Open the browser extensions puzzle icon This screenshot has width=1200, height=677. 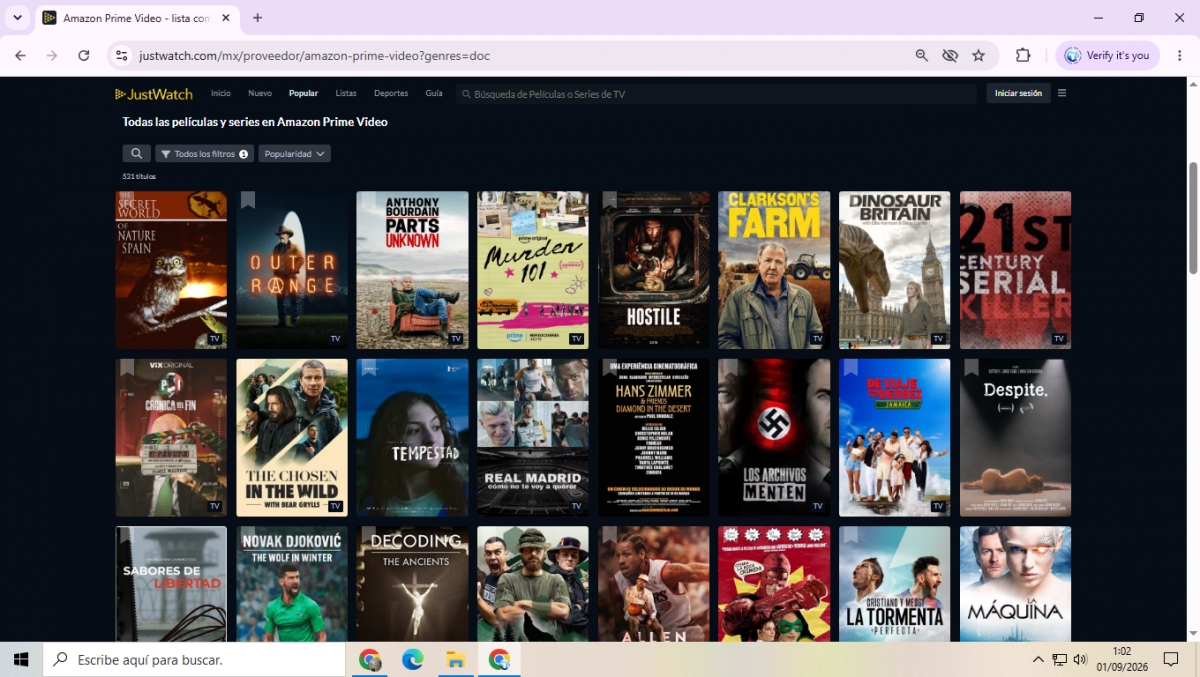pyautogui.click(x=1023, y=55)
